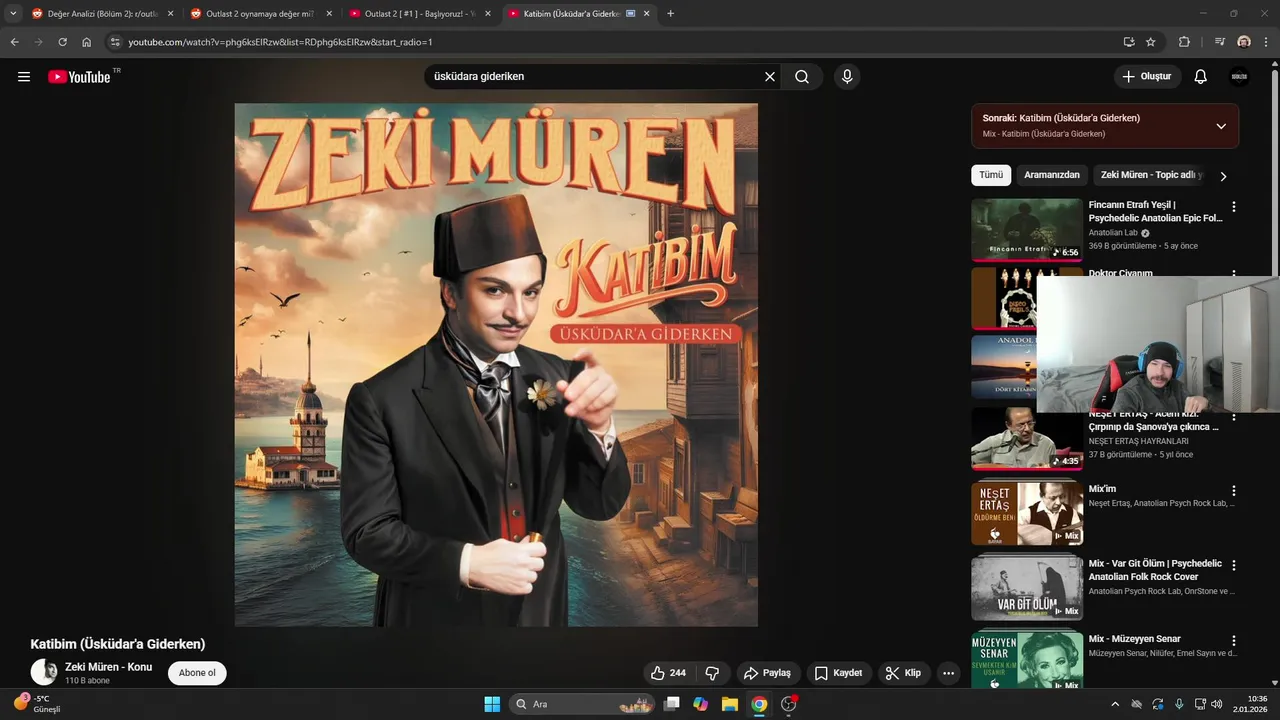The height and width of the screenshot is (720, 1280).
Task: Click the Kaydet save button
Action: click(x=838, y=673)
